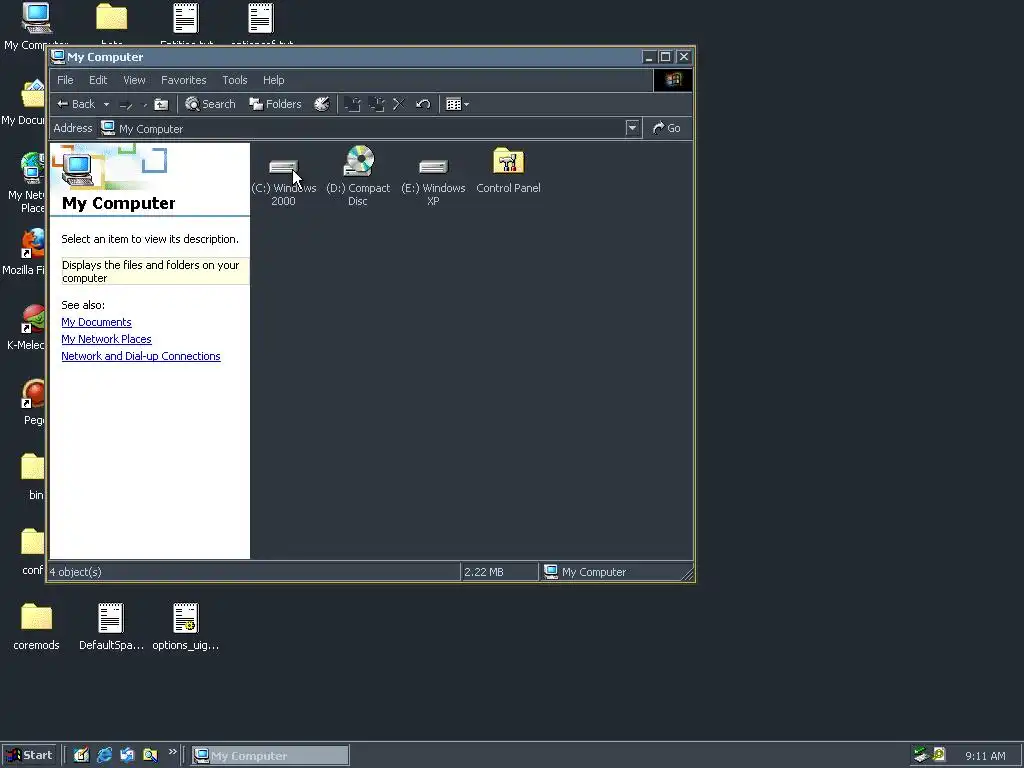The width and height of the screenshot is (1024, 768).
Task: Click the Start button
Action: tap(30, 755)
